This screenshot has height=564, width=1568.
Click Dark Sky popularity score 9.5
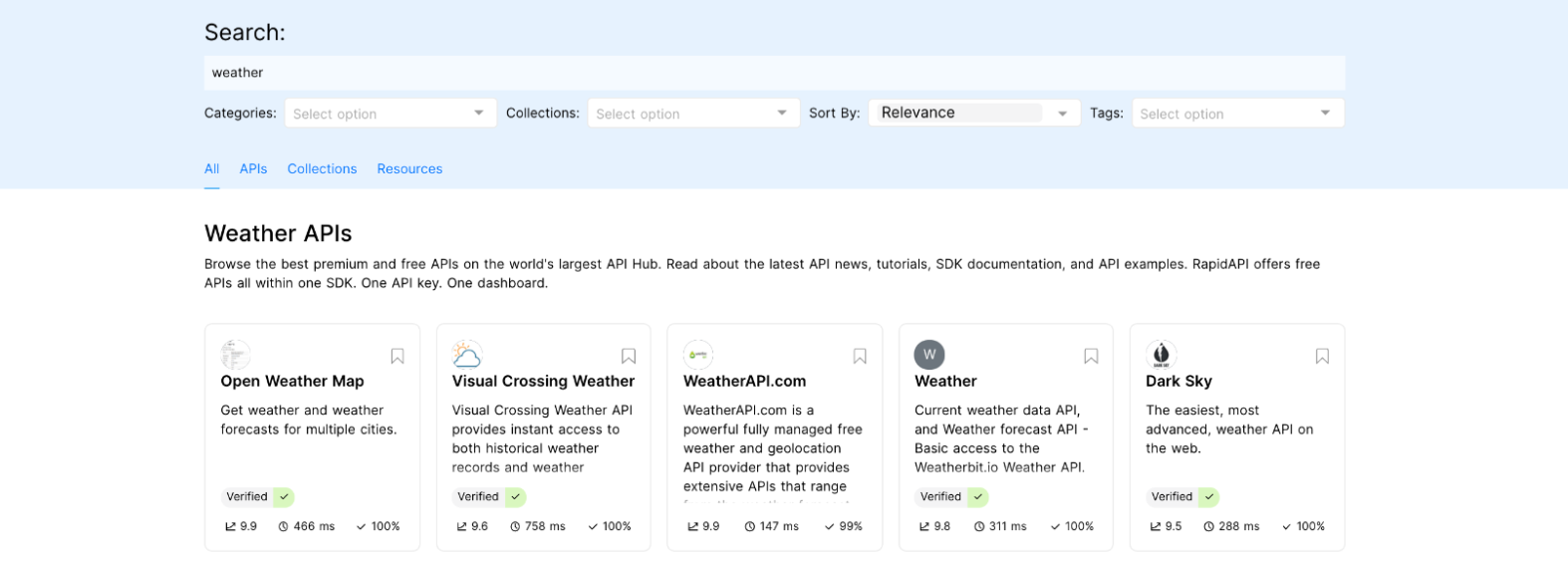(x=1166, y=526)
